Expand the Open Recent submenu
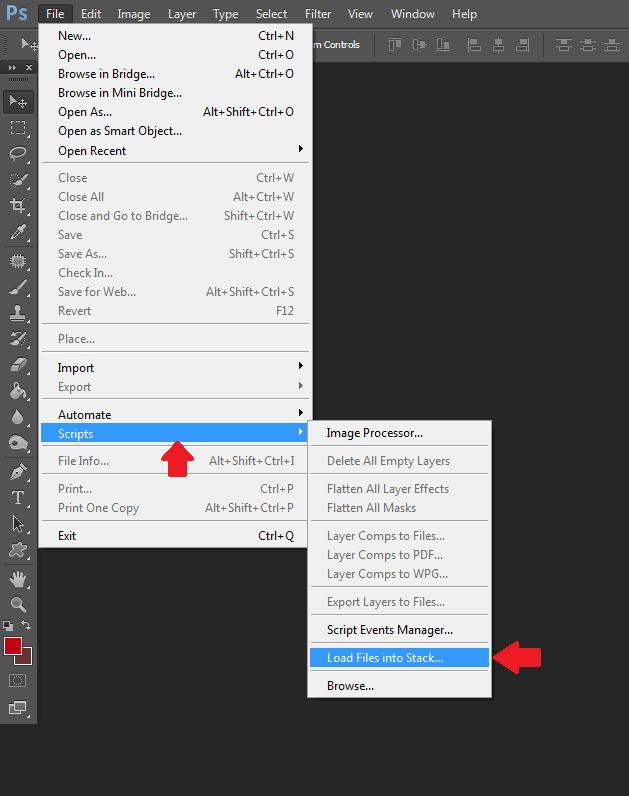This screenshot has width=629, height=796. (175, 151)
